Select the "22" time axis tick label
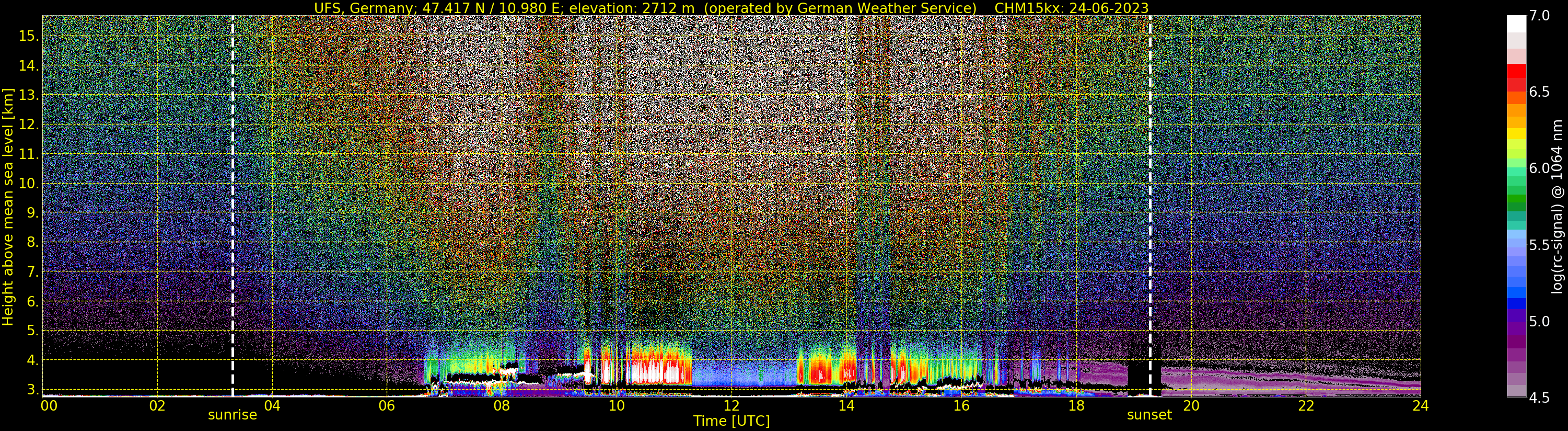Viewport: 1568px width, 431px height. click(x=1306, y=406)
